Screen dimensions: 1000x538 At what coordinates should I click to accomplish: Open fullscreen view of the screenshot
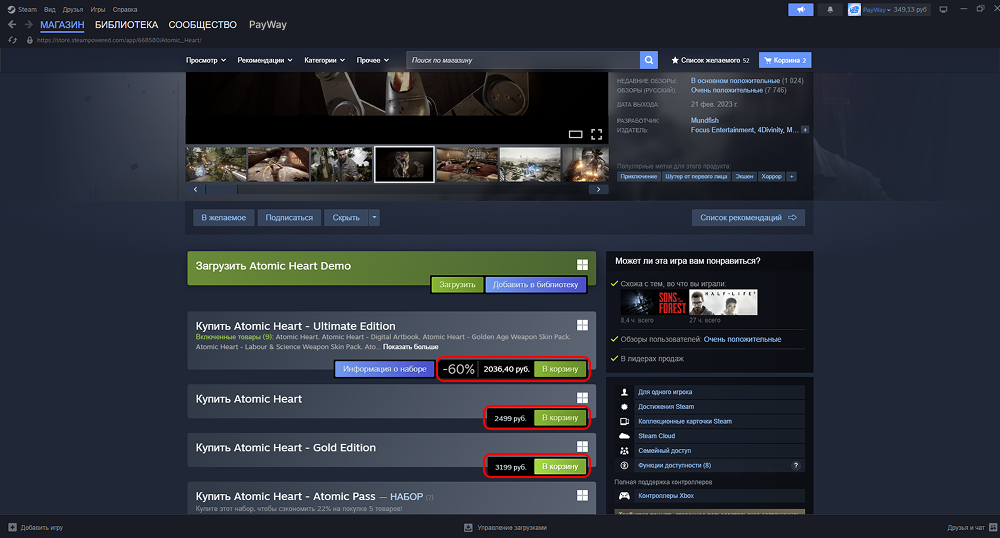[596, 134]
